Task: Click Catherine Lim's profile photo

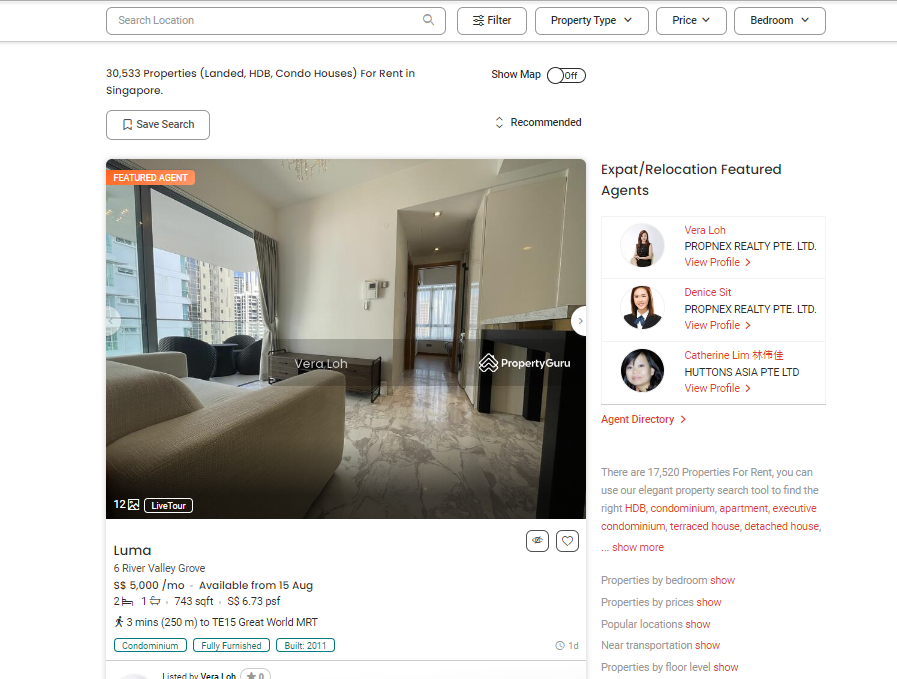Action: pyautogui.click(x=642, y=371)
